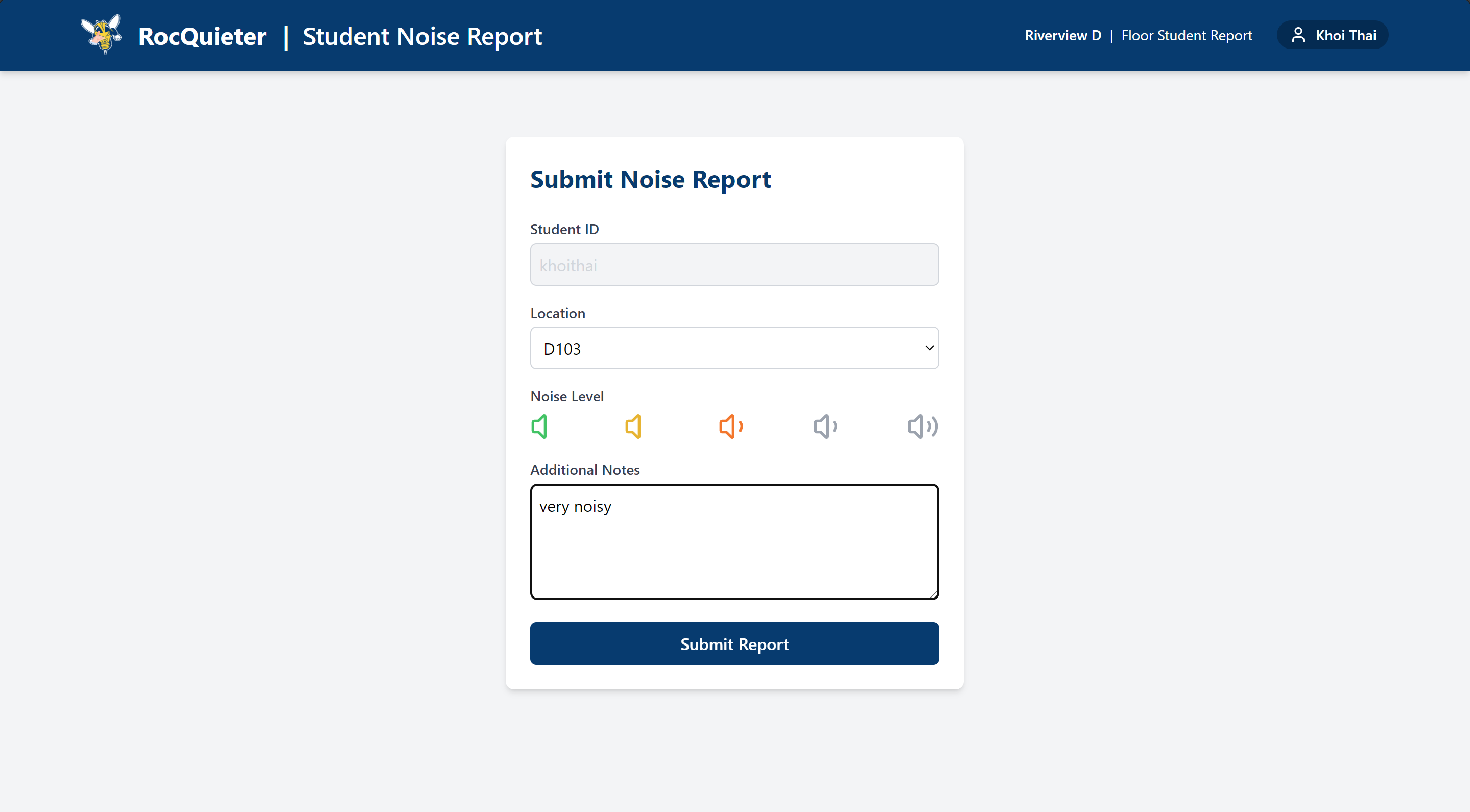Click the Floor Student Report link
The image size is (1470, 812).
[1187, 35]
